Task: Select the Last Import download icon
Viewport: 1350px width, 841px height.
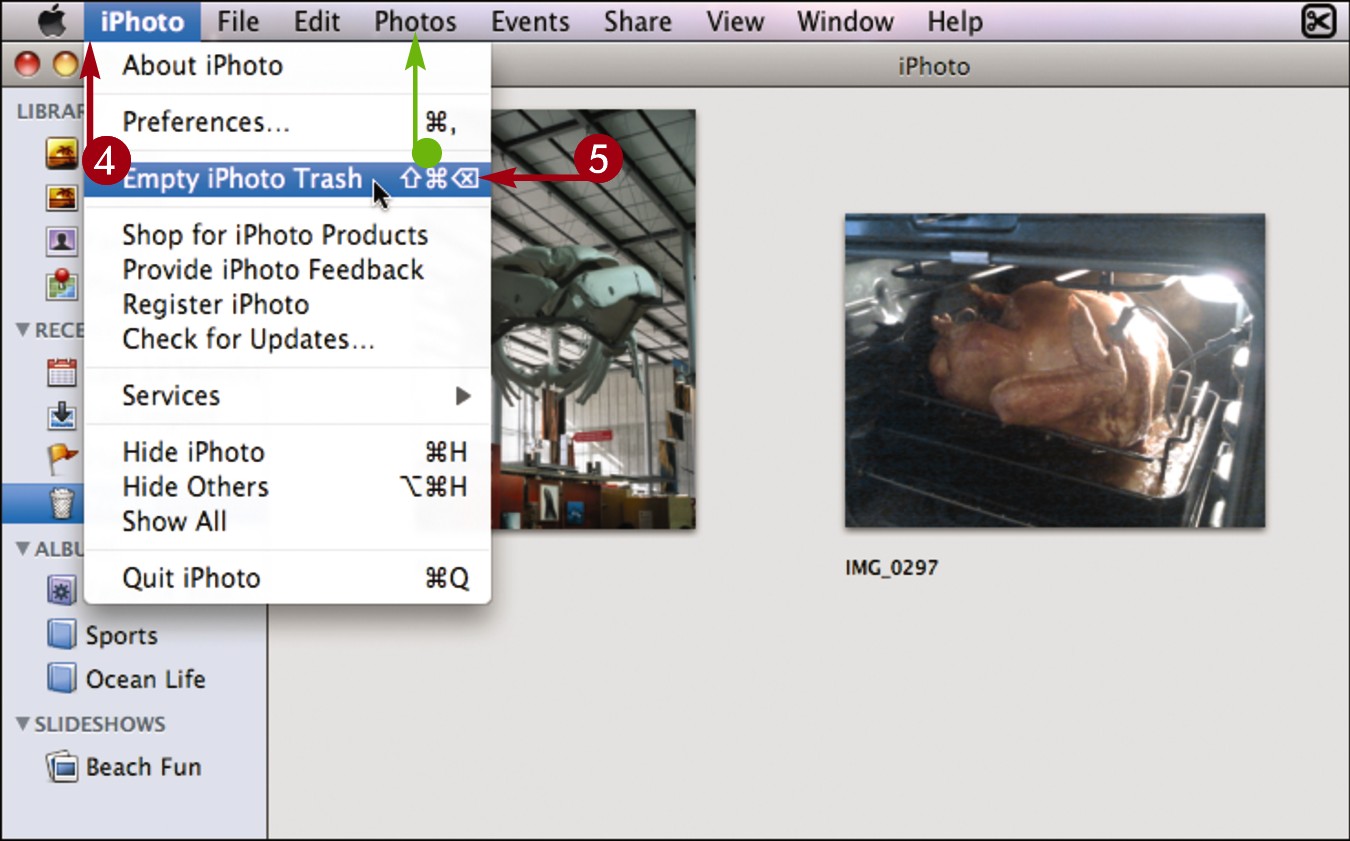Action: pyautogui.click(x=62, y=416)
